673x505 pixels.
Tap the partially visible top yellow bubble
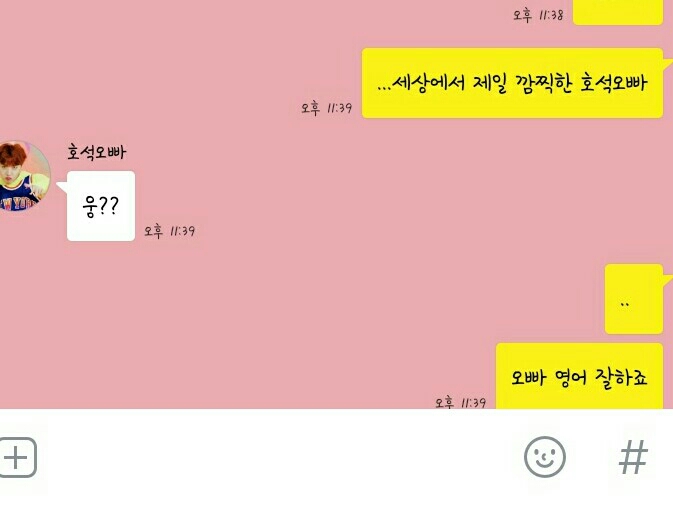tap(618, 12)
